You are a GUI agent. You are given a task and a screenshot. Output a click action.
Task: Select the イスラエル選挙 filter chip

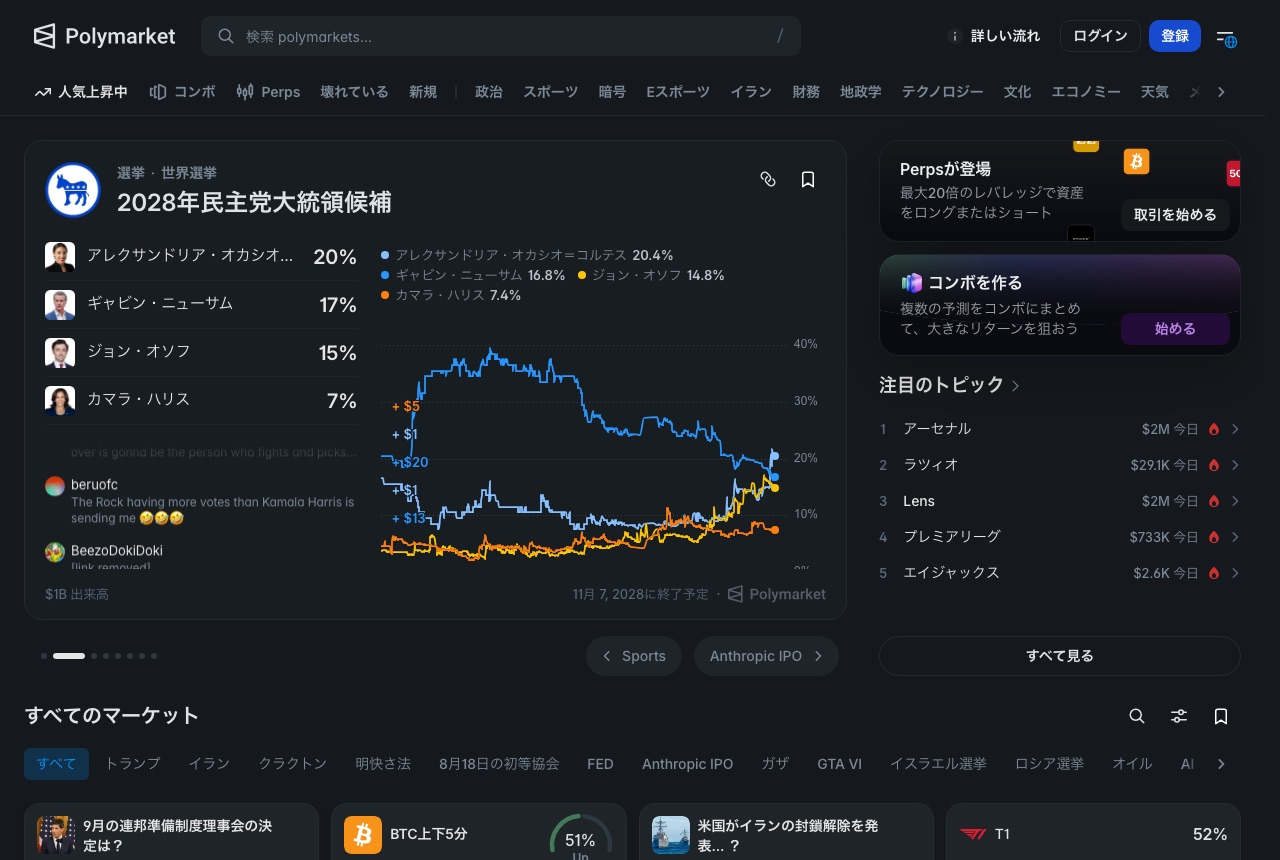click(x=938, y=764)
